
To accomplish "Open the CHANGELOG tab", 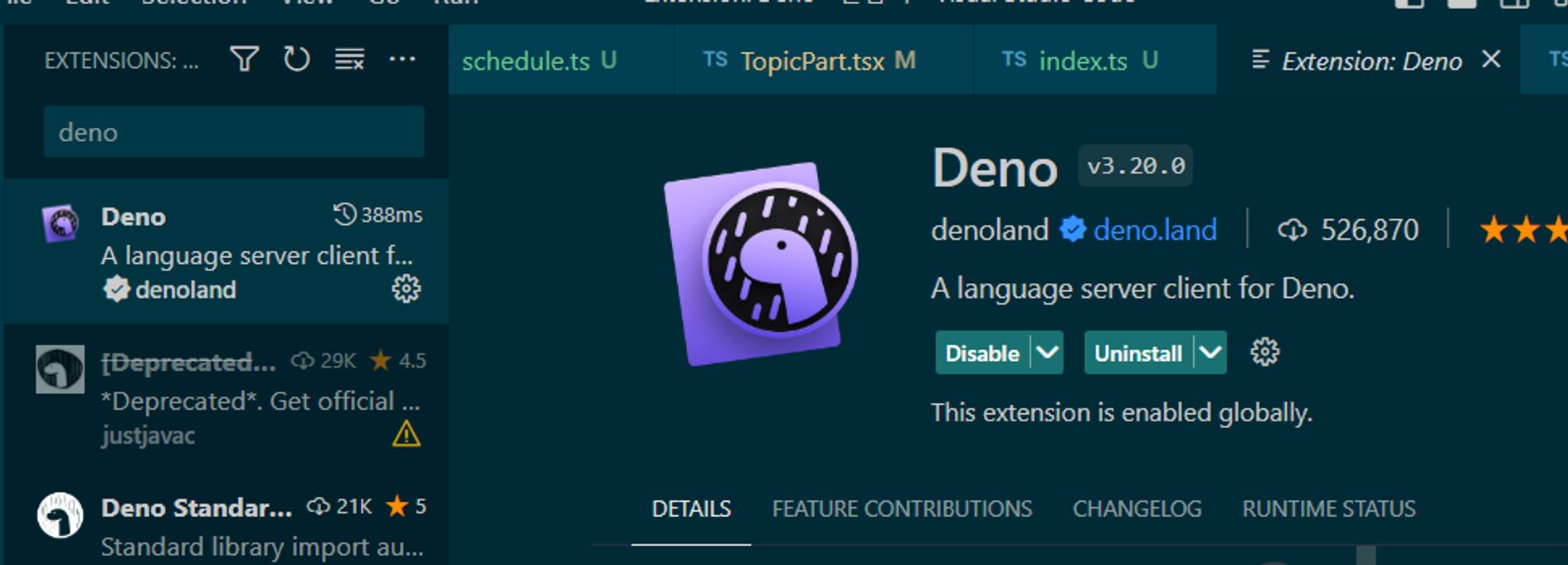I will (1137, 509).
